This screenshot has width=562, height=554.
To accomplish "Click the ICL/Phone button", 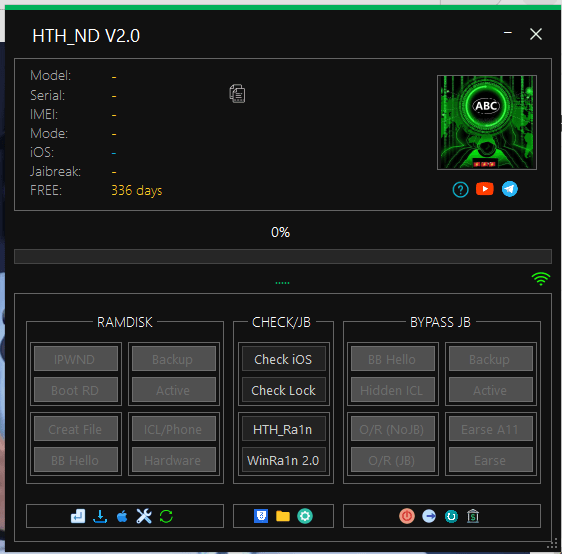I will pos(173,429).
